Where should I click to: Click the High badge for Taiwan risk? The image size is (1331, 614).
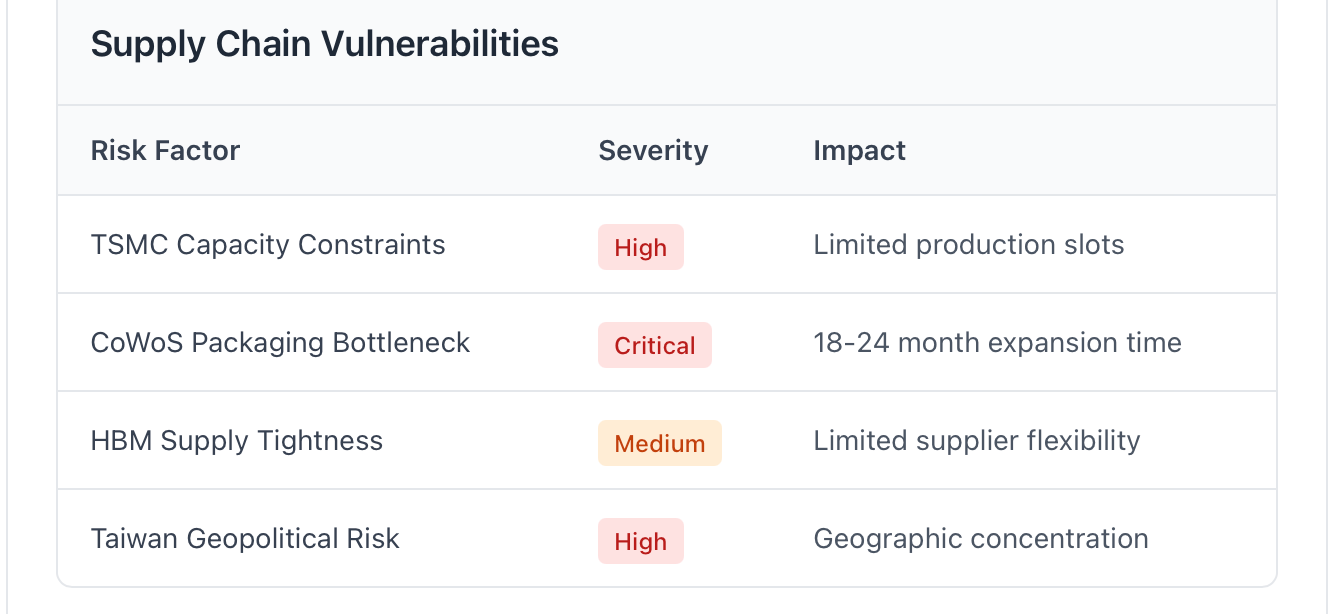pyautogui.click(x=641, y=541)
